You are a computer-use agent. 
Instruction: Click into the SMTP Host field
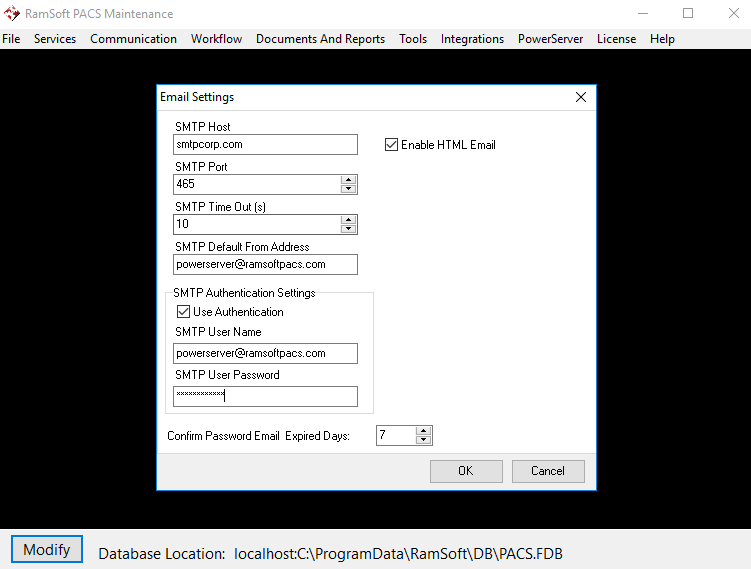265,145
